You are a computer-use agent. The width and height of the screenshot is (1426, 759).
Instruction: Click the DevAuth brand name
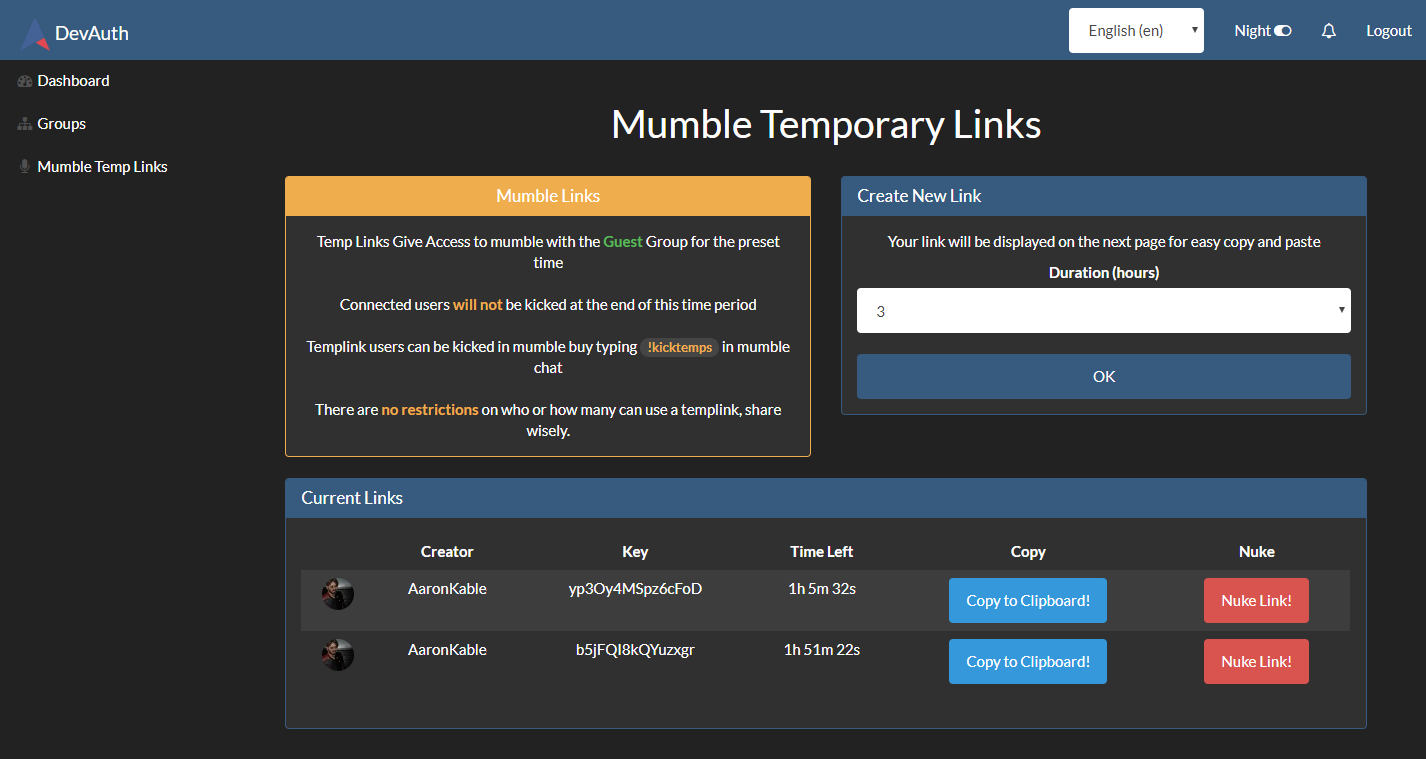[92, 33]
